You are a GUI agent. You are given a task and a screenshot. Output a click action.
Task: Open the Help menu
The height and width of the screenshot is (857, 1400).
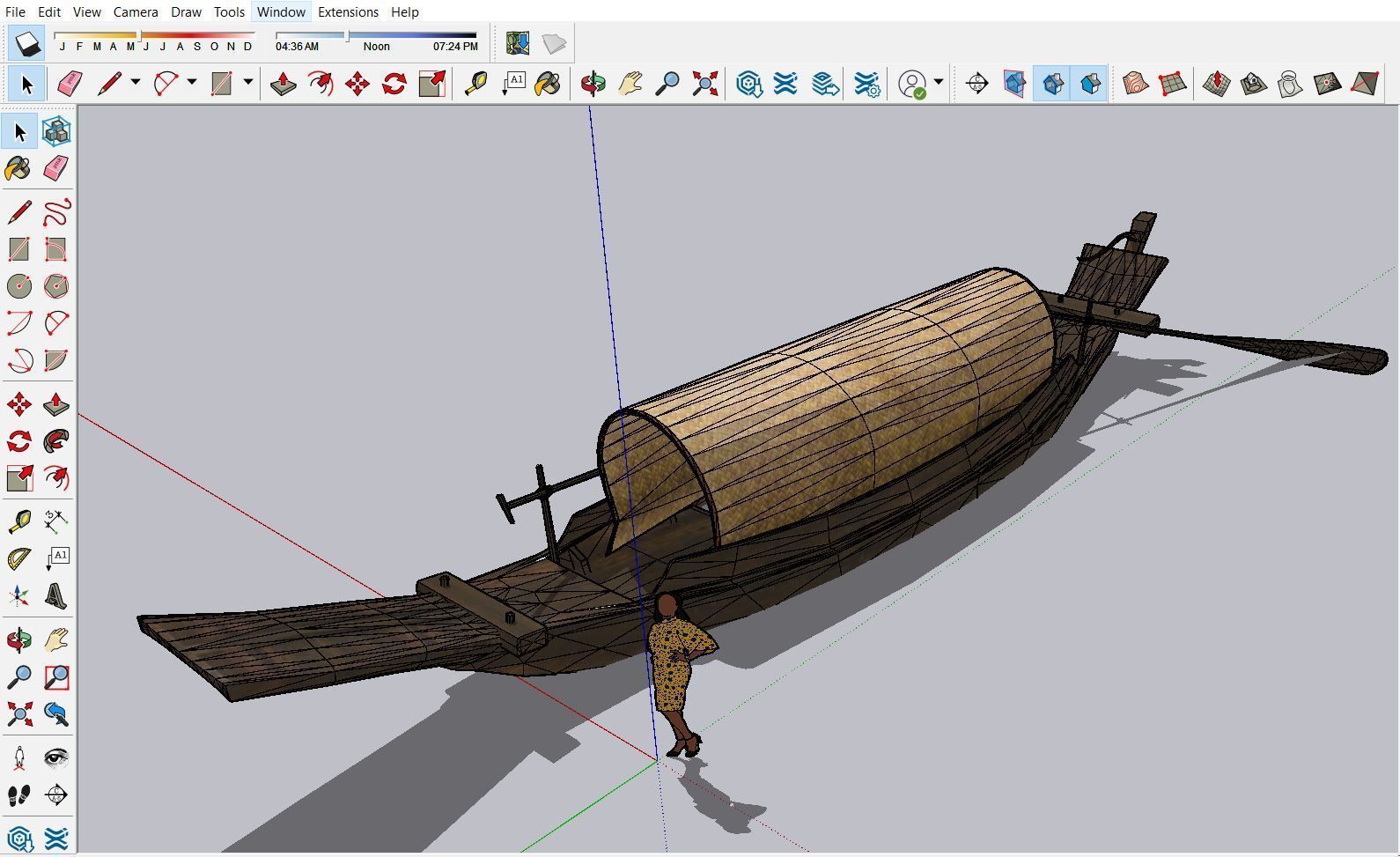pyautogui.click(x=405, y=11)
